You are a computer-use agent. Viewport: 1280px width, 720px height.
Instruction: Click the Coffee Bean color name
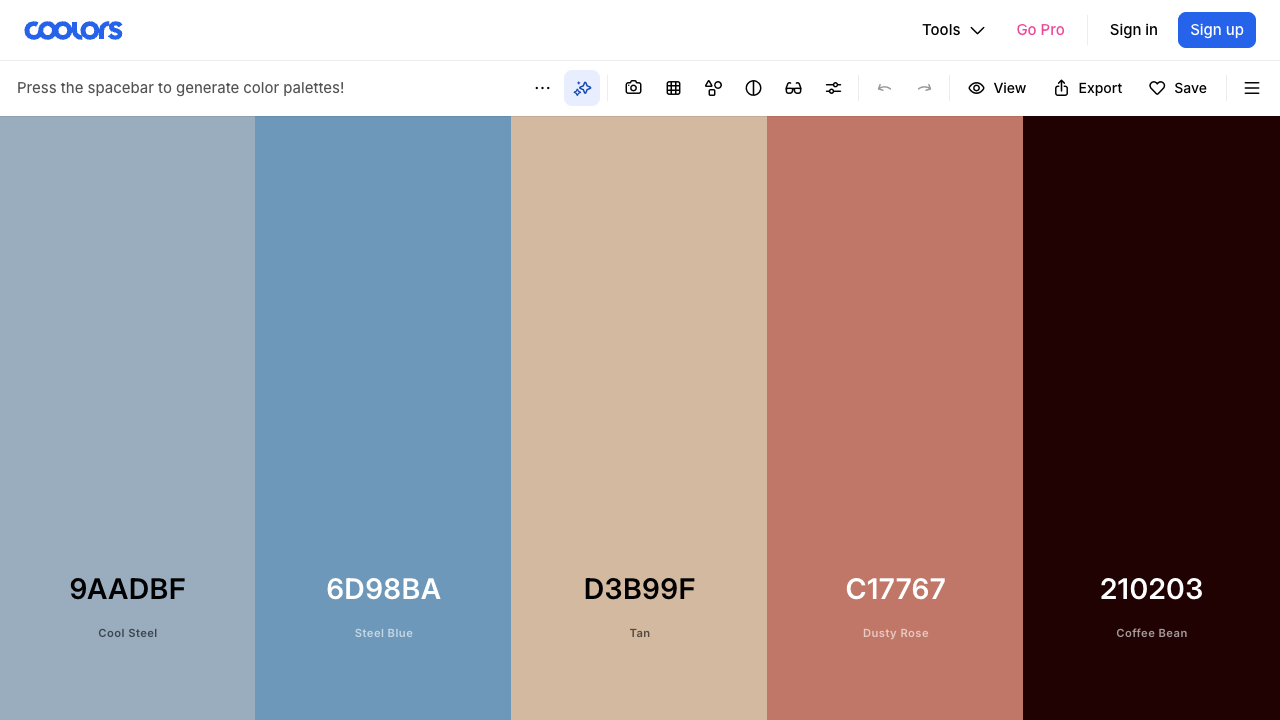[x=1152, y=633]
